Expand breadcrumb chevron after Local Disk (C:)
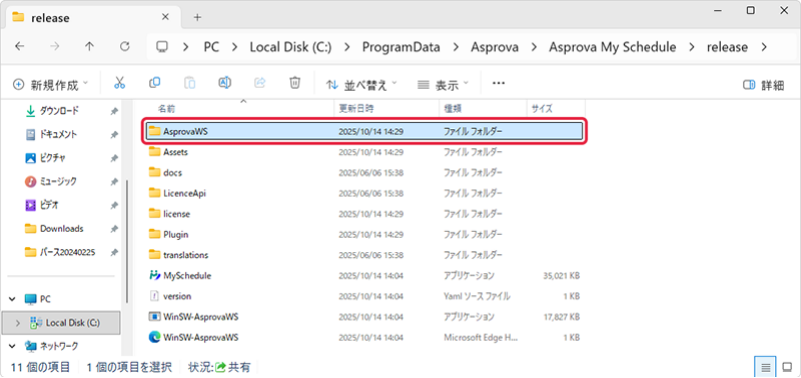The height and width of the screenshot is (378, 801). (347, 47)
